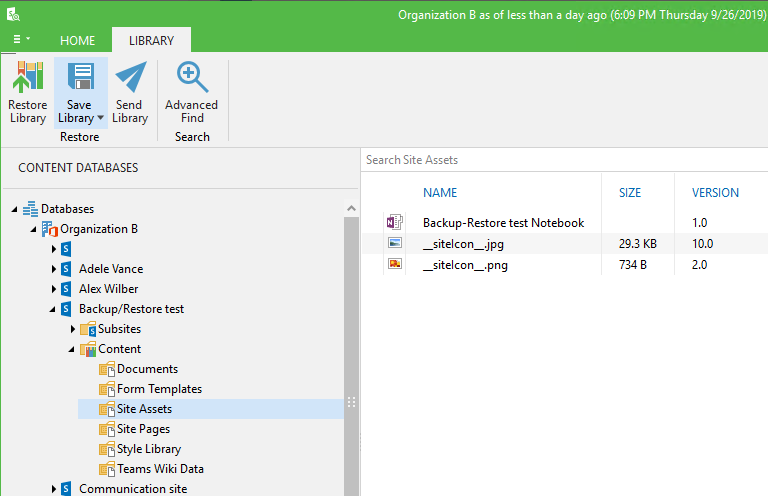The height and width of the screenshot is (496, 768).
Task: Click the Site Assets folder icon
Action: click(x=107, y=409)
